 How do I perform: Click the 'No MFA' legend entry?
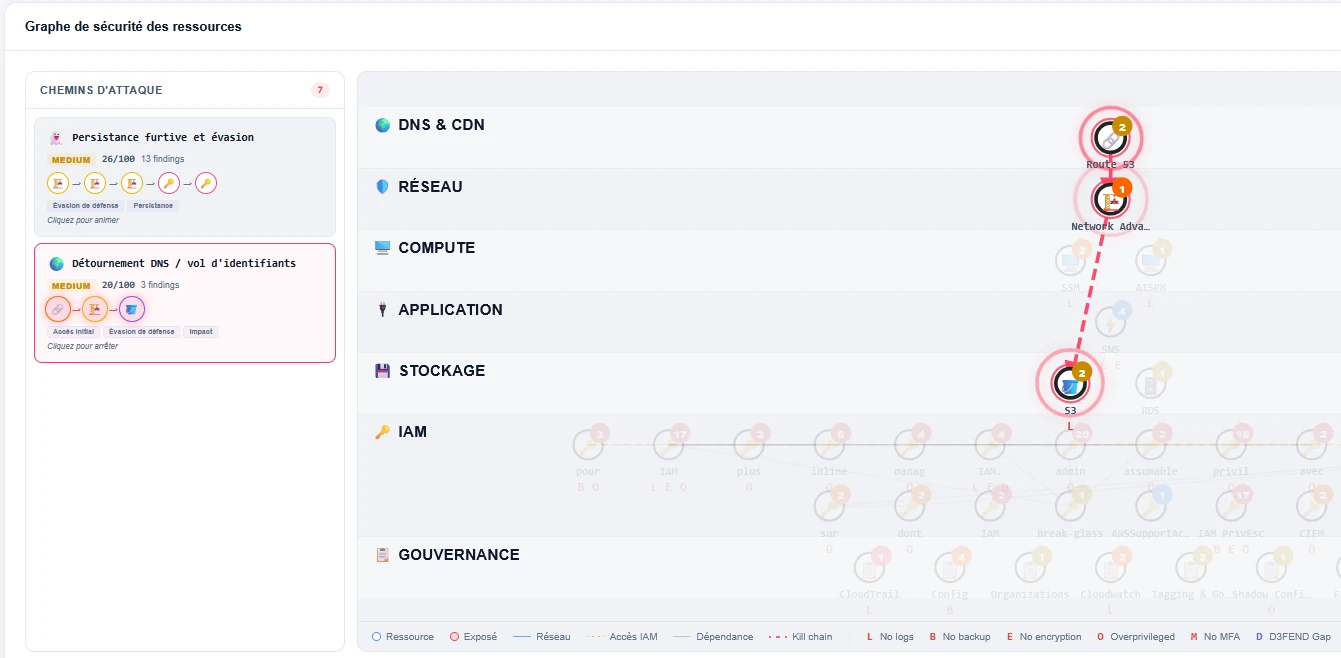pos(1216,636)
